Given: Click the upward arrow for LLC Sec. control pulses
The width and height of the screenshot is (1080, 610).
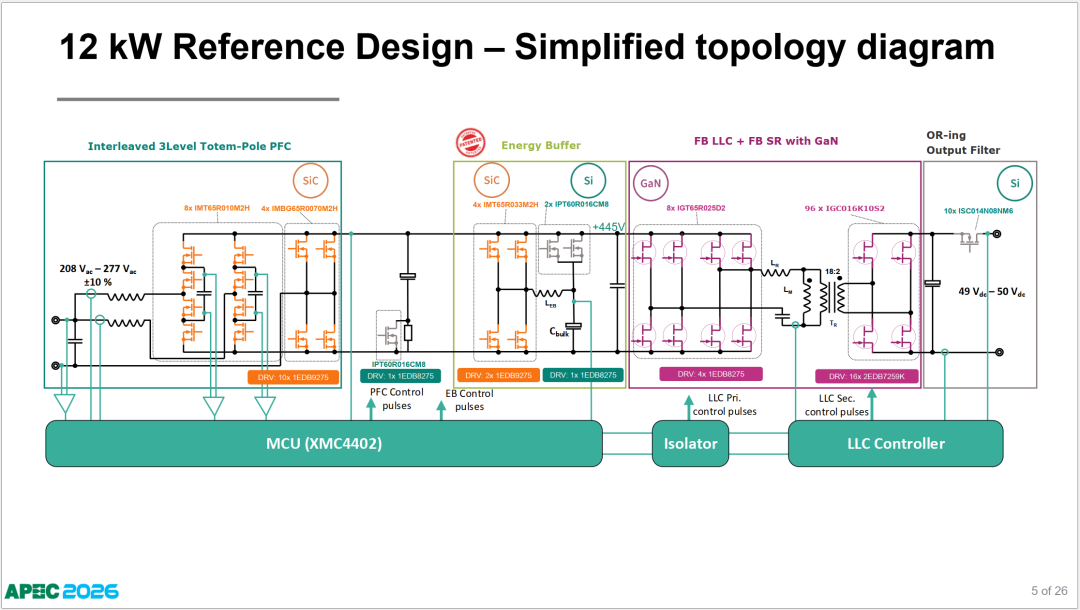Looking at the screenshot, I should click(871, 405).
